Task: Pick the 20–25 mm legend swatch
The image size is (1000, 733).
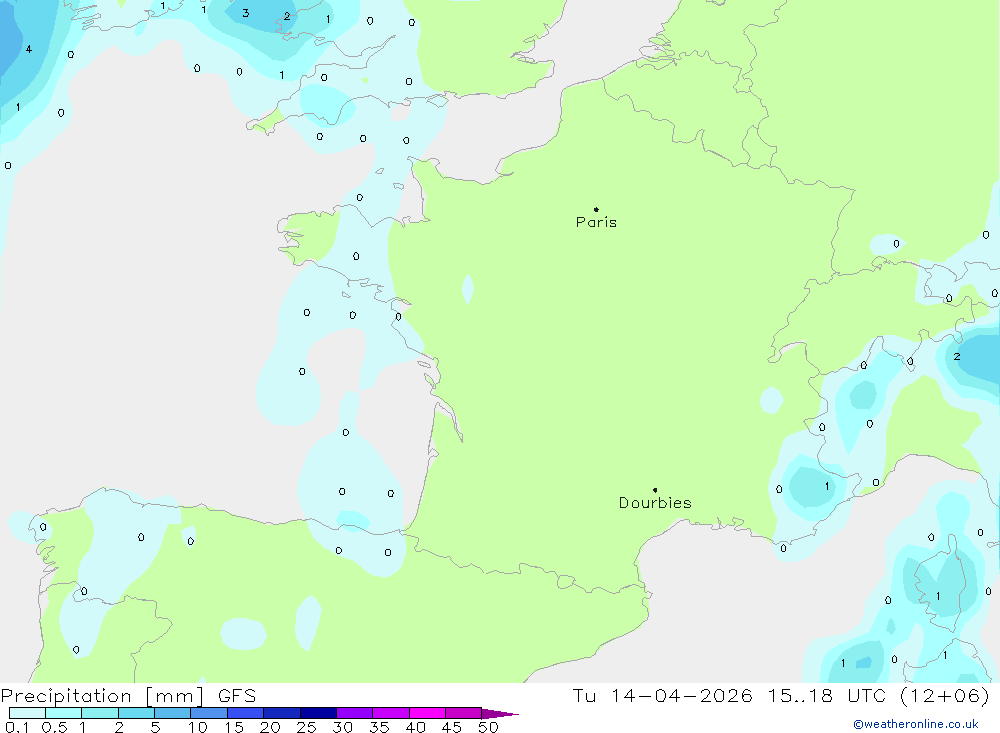Action: [282, 713]
